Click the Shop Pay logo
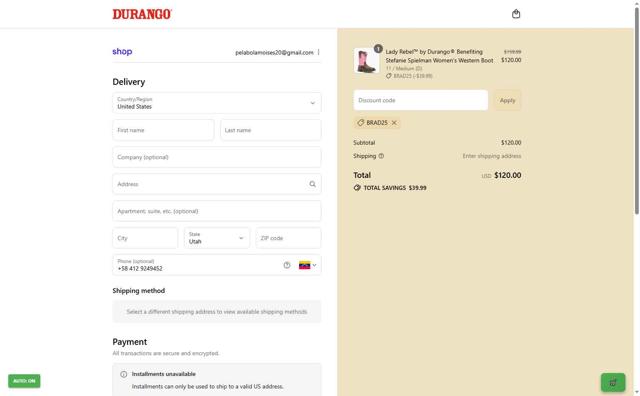The height and width of the screenshot is (396, 640). (x=122, y=51)
